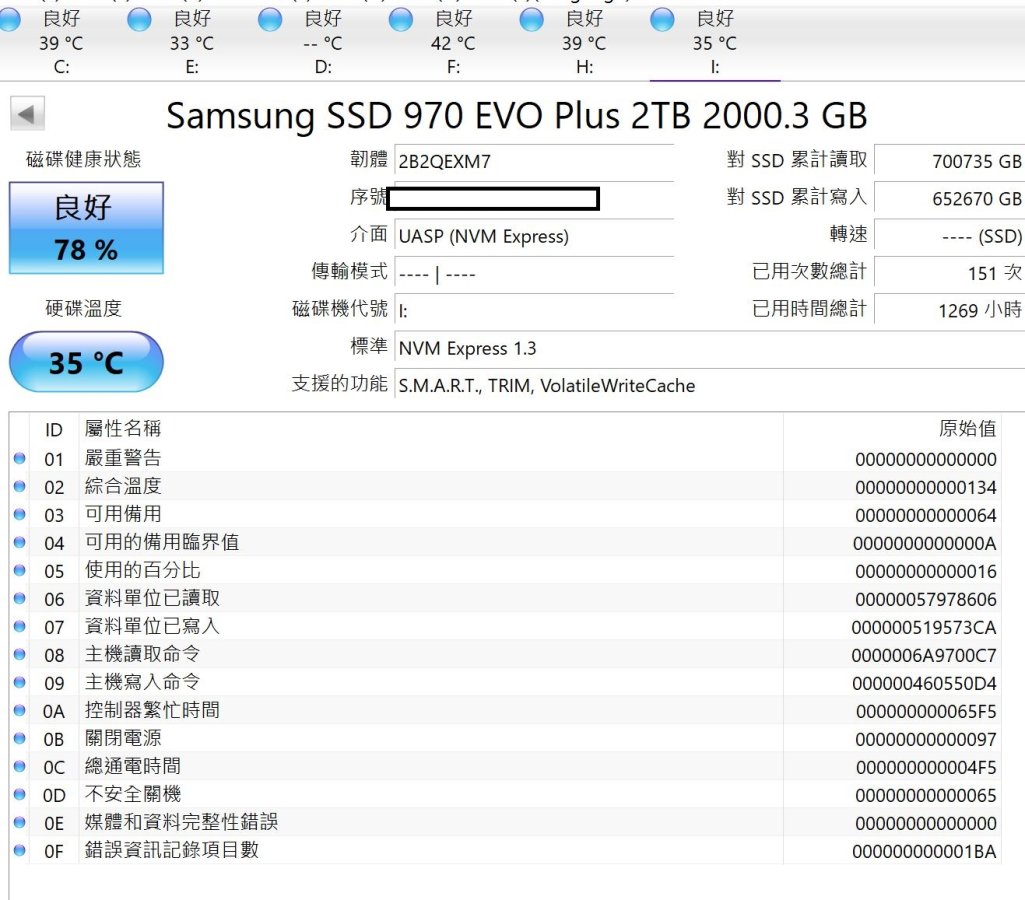The image size is (1025, 900).
Task: Select the 主機讀取命令 attribute name
Action: coord(143,654)
